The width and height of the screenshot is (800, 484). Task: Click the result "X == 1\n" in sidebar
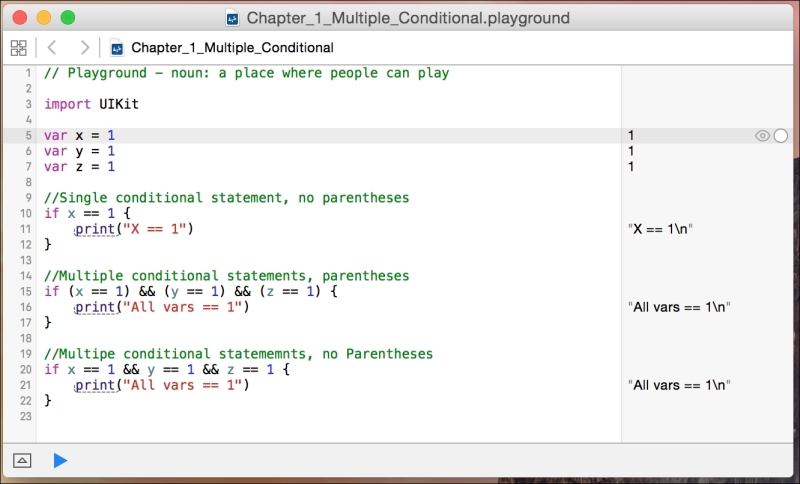[660, 229]
